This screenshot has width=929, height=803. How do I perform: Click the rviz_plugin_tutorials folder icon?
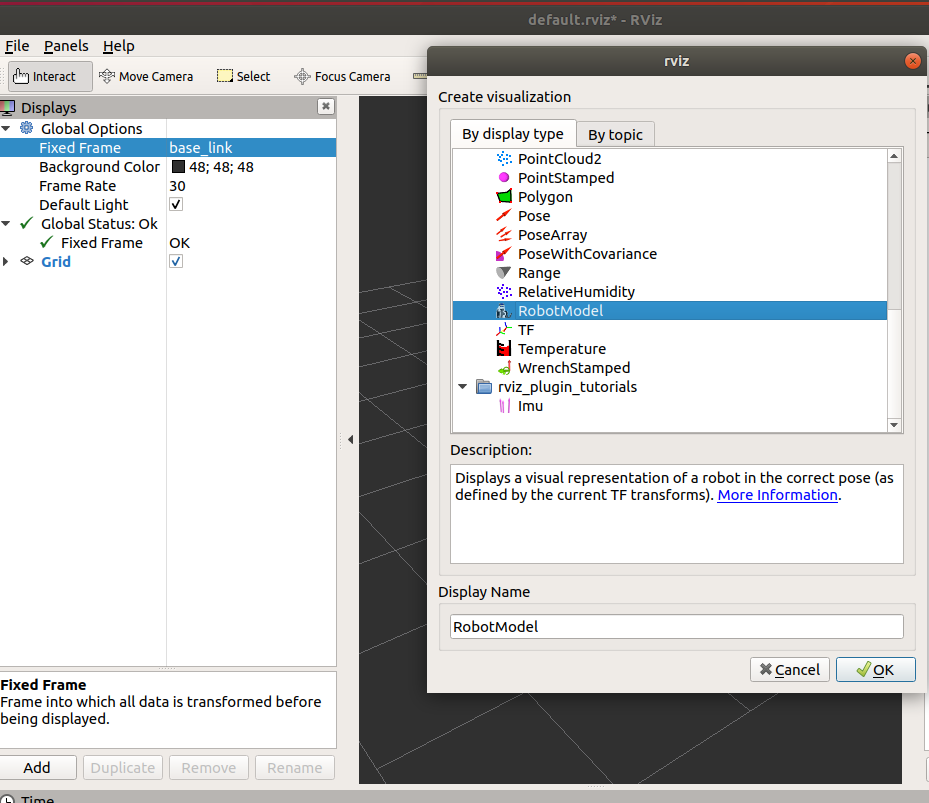pyautogui.click(x=484, y=387)
